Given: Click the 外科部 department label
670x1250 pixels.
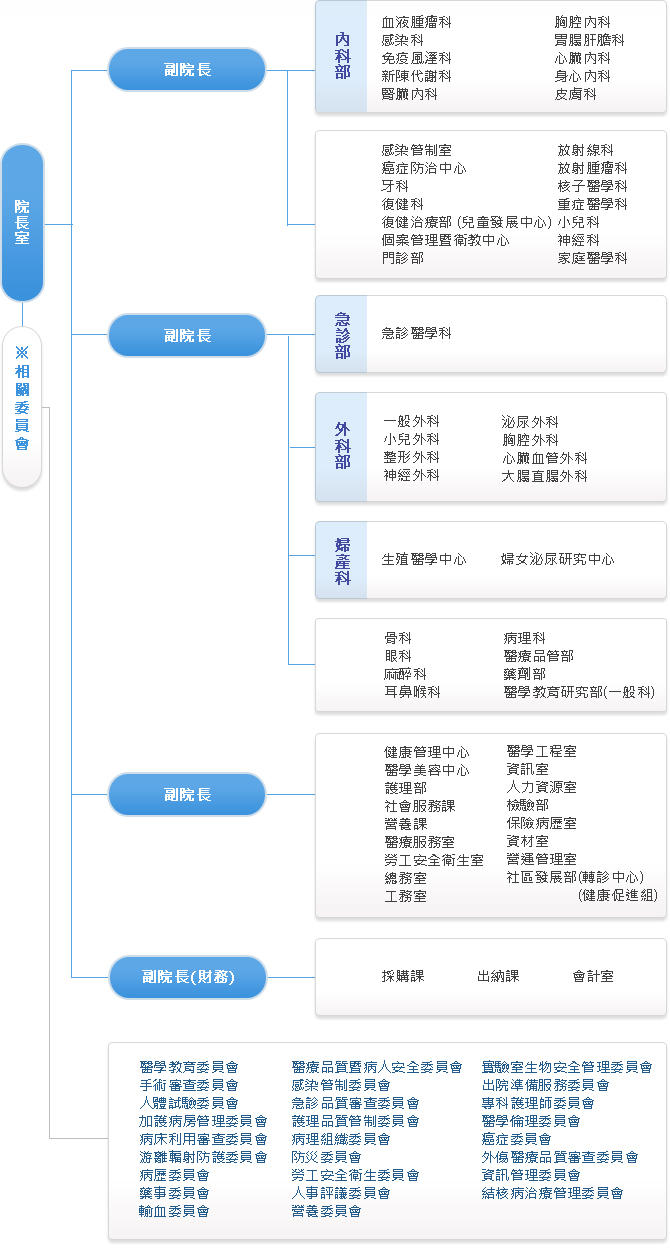Looking at the screenshot, I should click(x=342, y=447).
